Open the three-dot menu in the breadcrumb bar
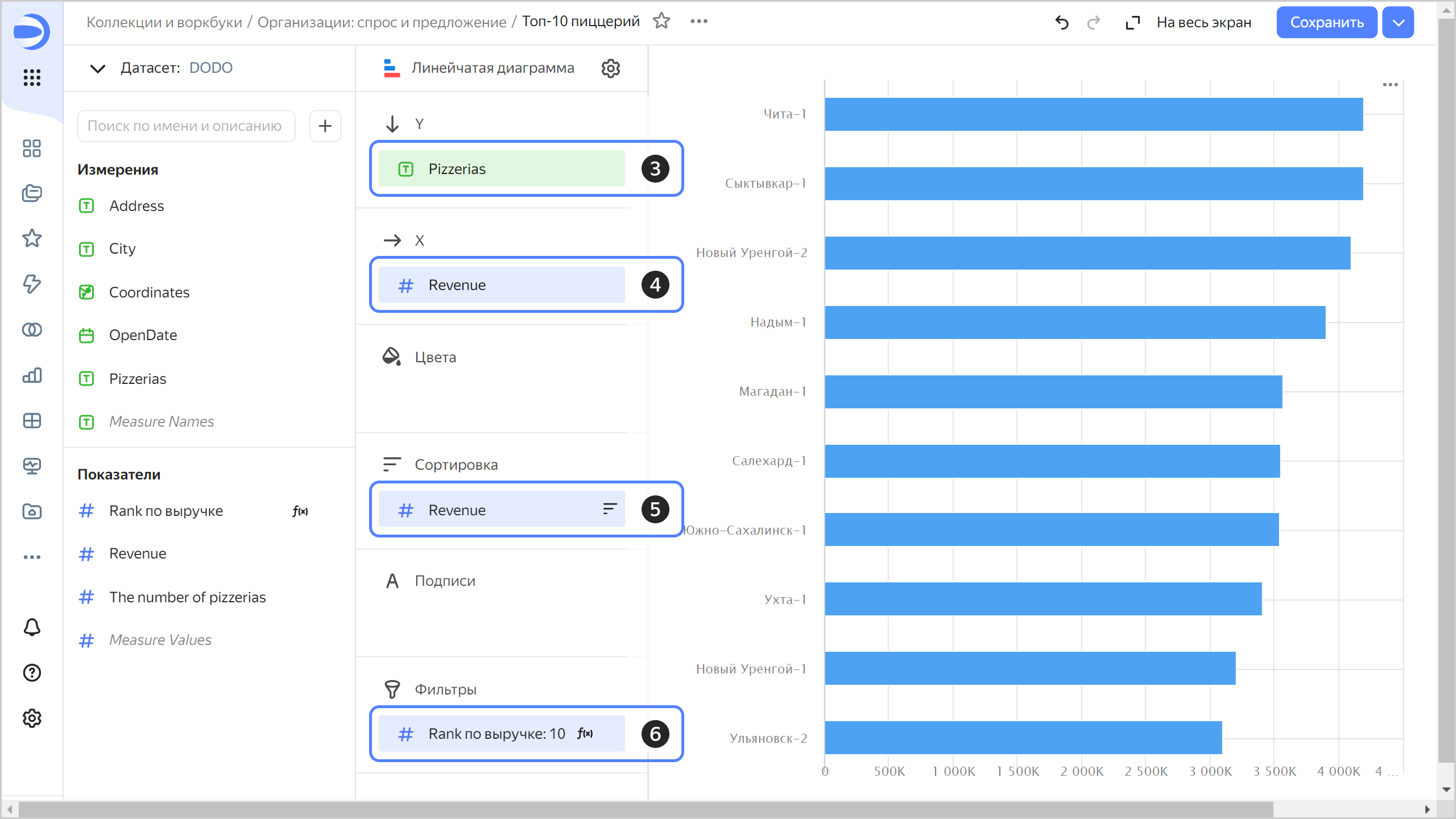 pyautogui.click(x=699, y=21)
